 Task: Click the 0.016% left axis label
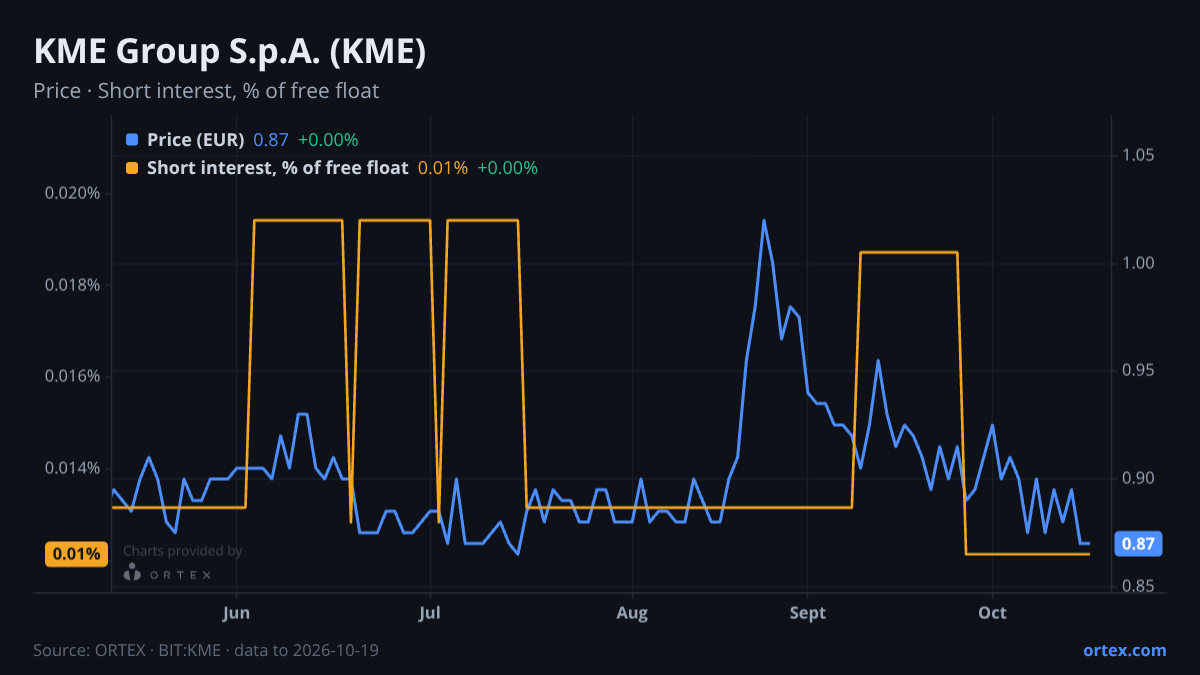(x=73, y=376)
